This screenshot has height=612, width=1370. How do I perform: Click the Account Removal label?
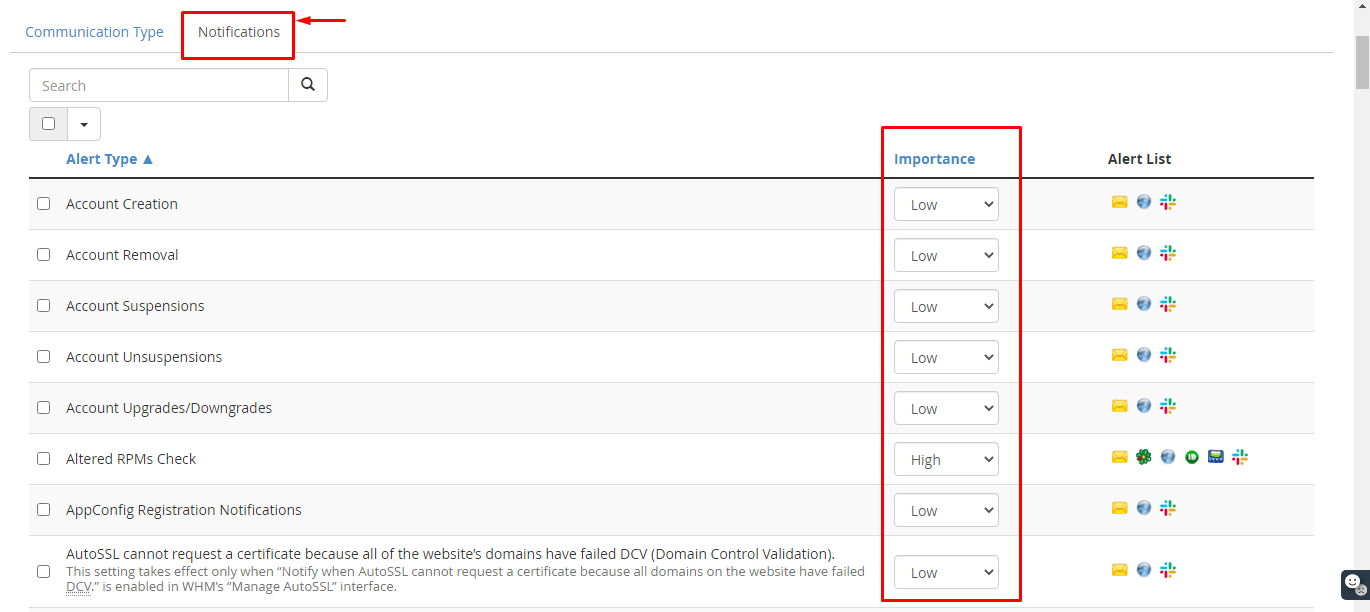coord(122,255)
